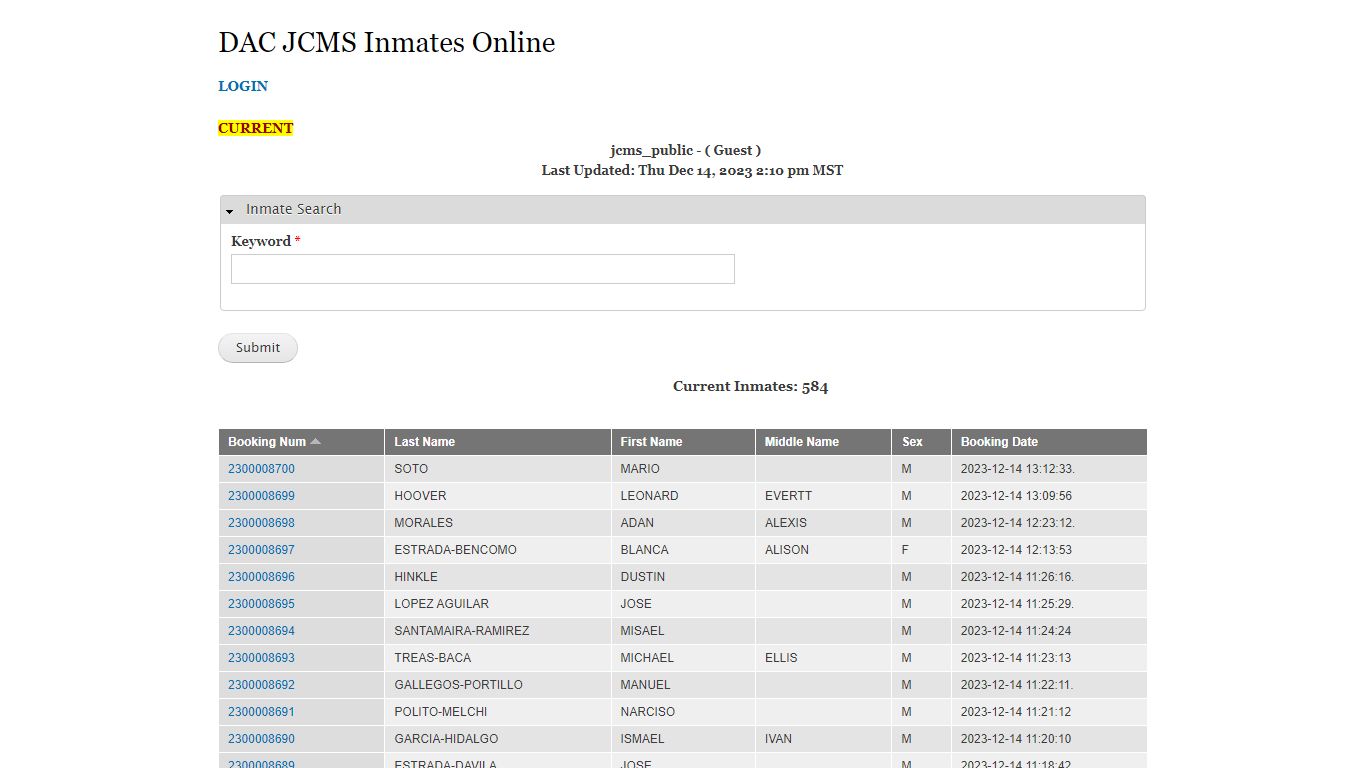Select last name HOOVER cell
This screenshot has height=768, width=1366.
point(498,496)
